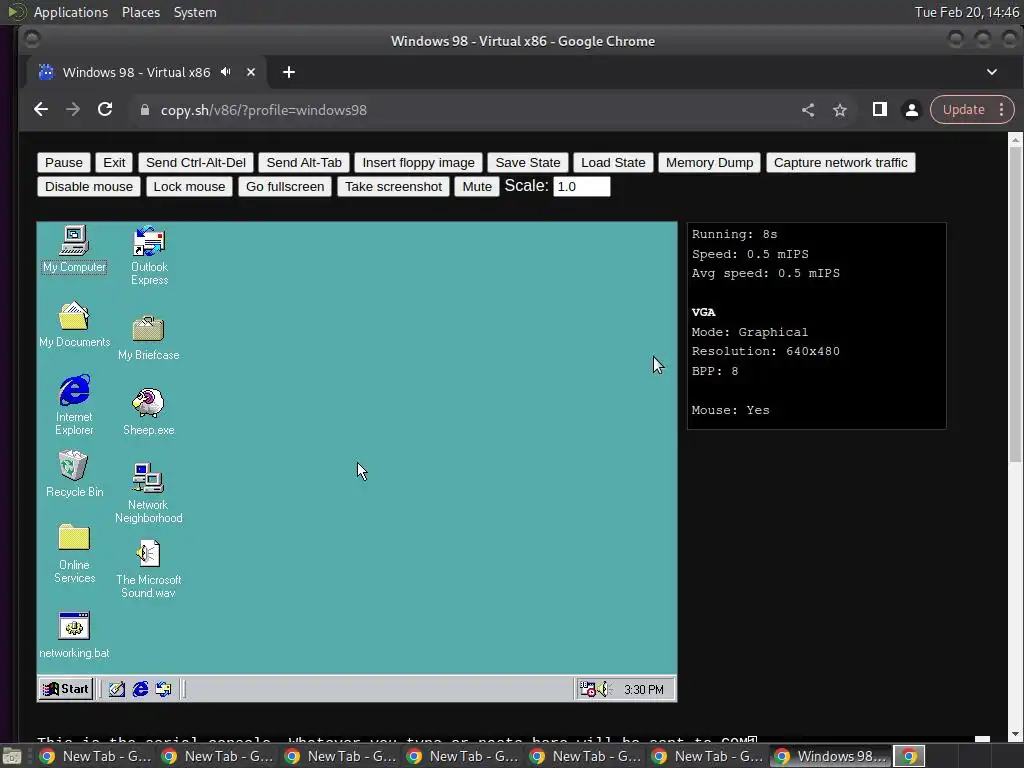1024x768 pixels.
Task: Click the address bar URL
Action: pyautogui.click(x=264, y=110)
